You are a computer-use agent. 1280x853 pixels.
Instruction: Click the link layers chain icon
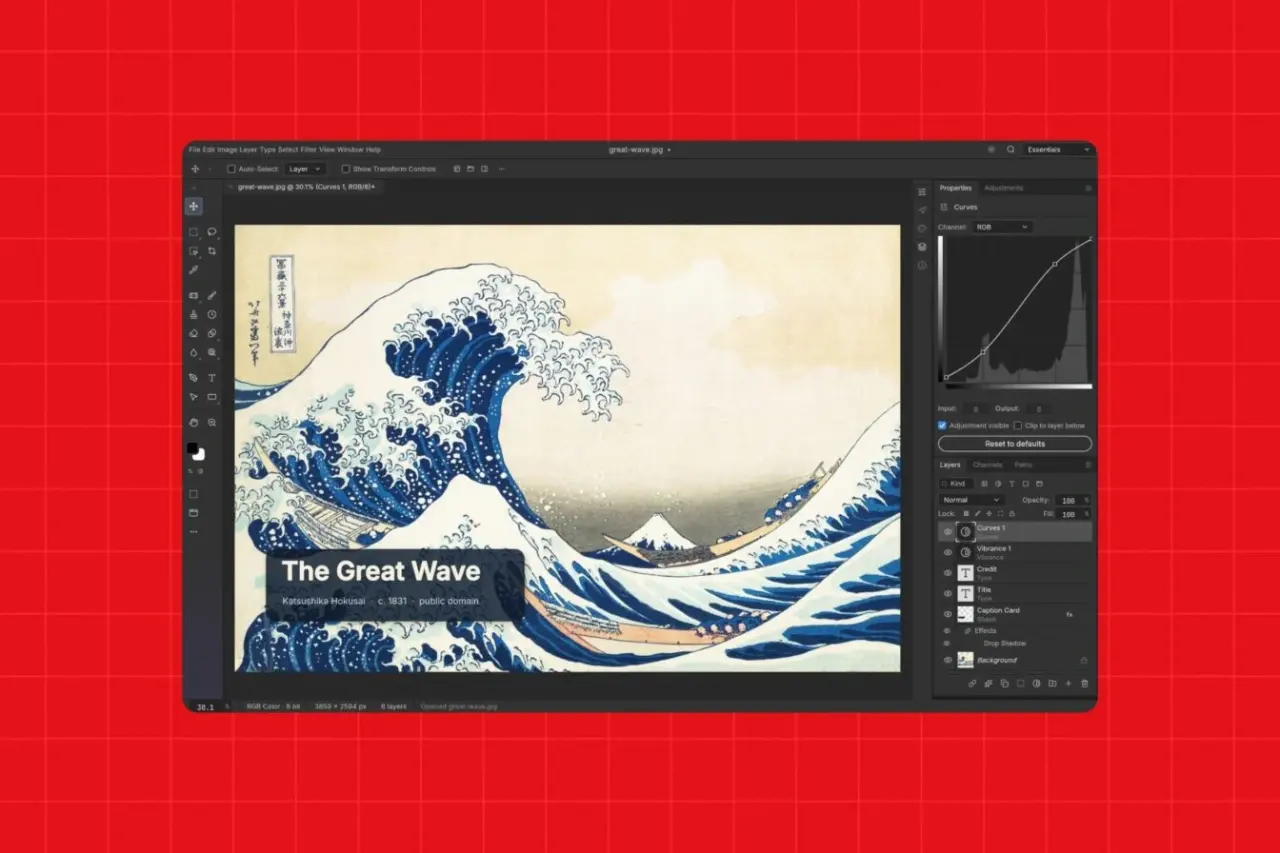coord(972,684)
